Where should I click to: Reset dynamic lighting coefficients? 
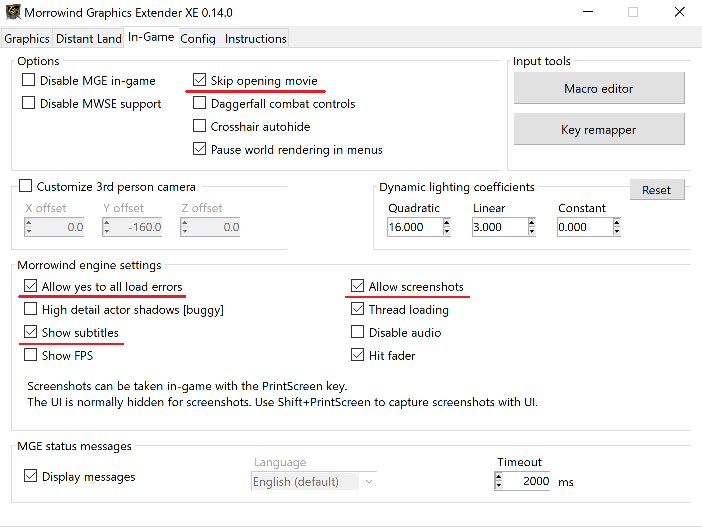click(656, 190)
